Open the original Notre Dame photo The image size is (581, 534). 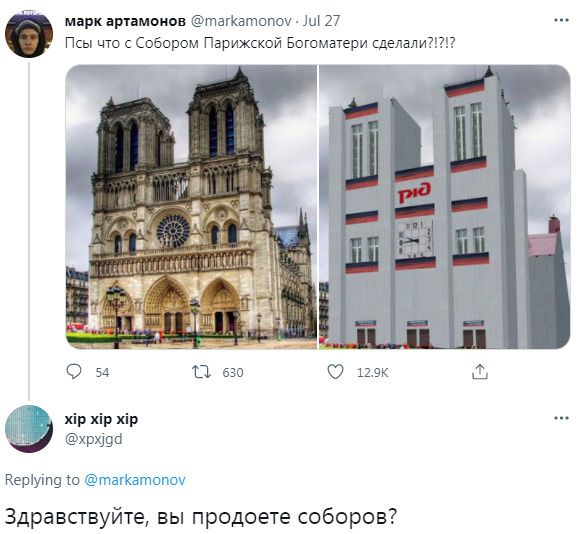click(x=191, y=207)
